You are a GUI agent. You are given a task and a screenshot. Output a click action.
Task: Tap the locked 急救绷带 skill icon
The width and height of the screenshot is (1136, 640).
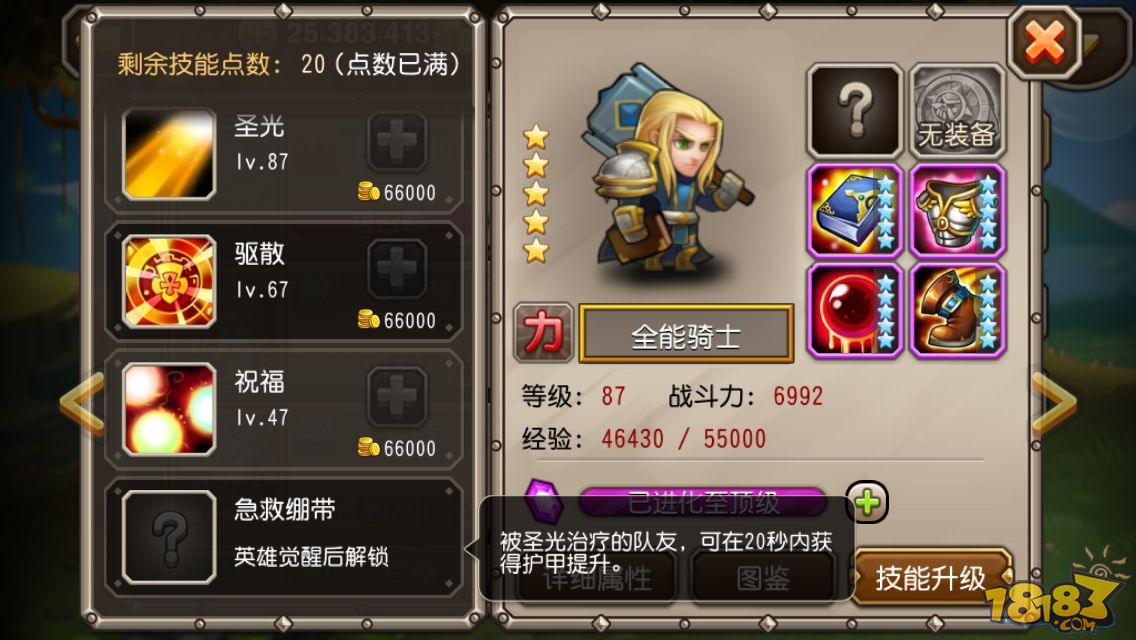pos(170,537)
